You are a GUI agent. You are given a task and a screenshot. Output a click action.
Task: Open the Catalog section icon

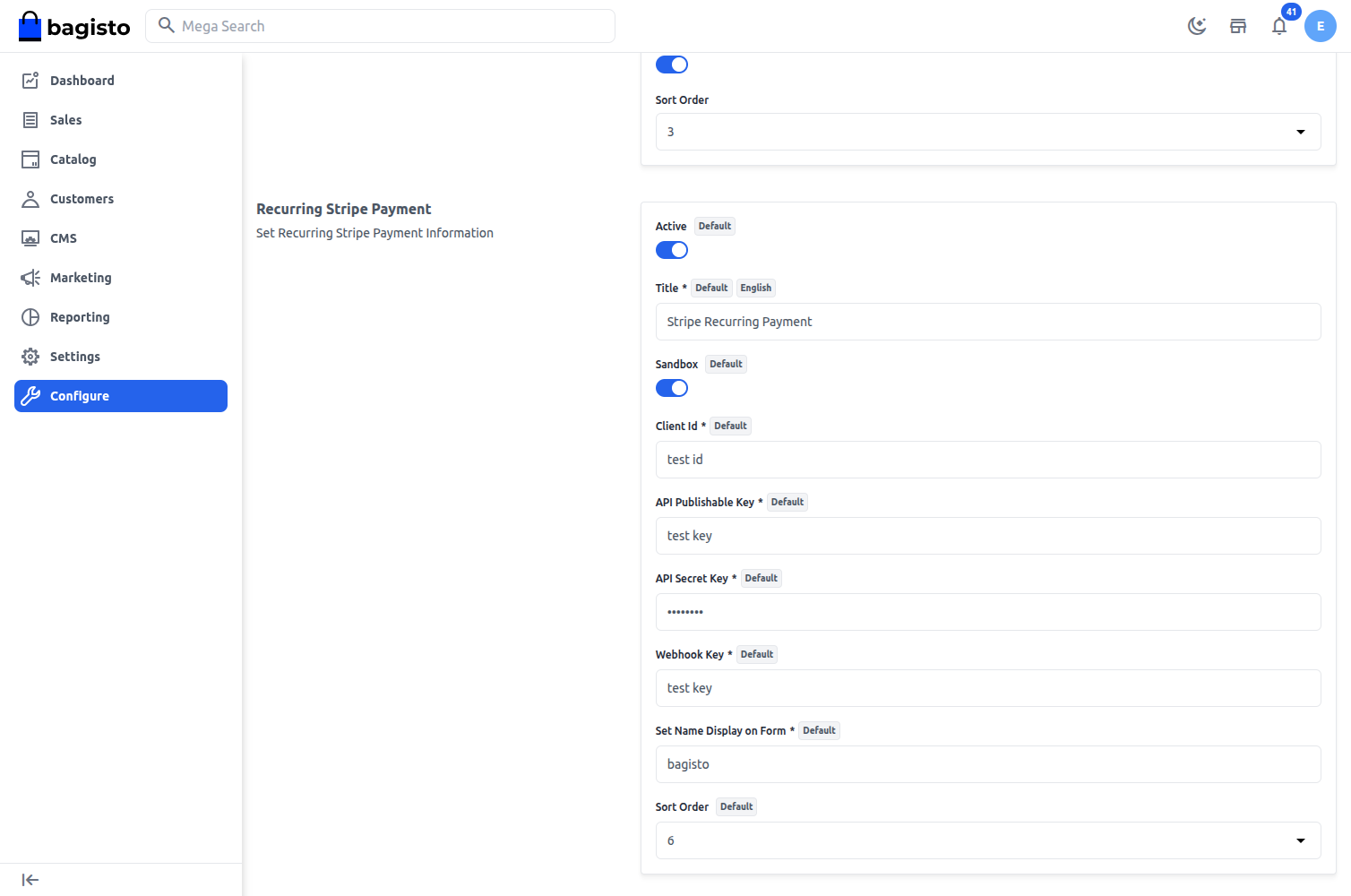(x=30, y=159)
